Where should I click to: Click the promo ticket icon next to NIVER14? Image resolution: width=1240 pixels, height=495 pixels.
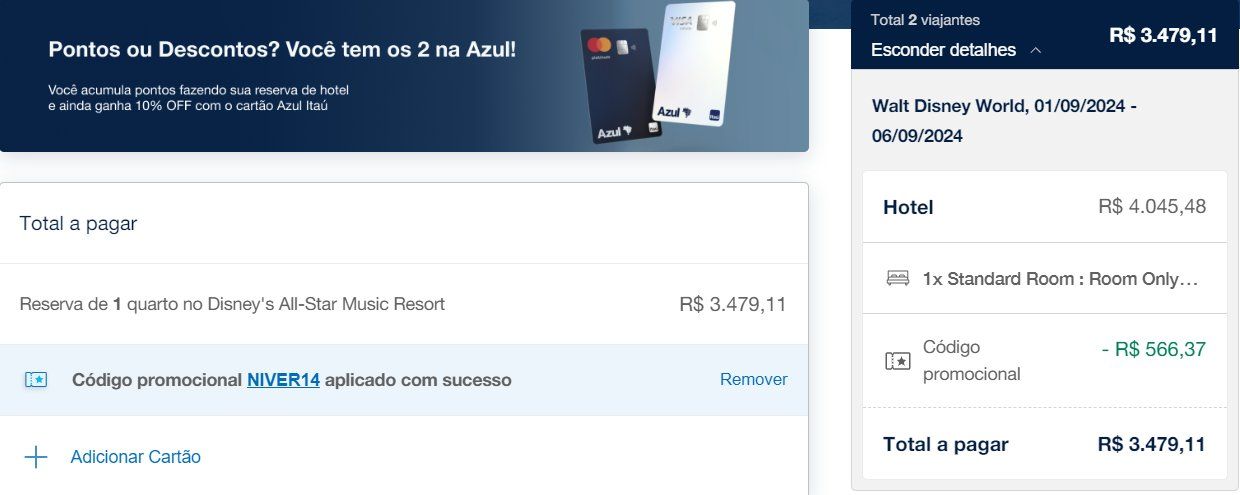point(36,380)
